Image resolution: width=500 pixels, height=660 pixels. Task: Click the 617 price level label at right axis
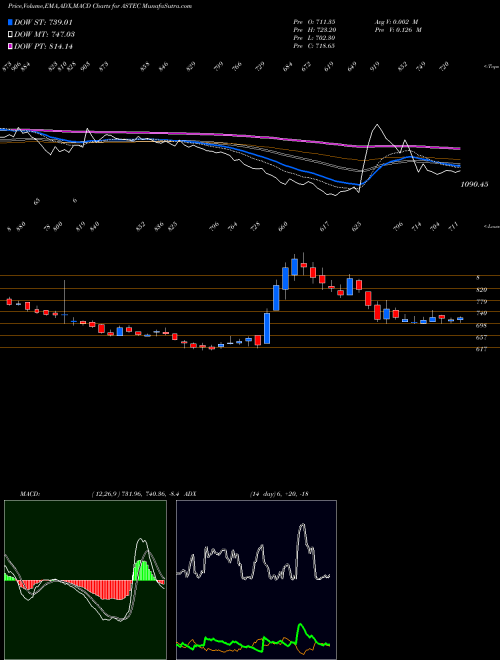click(x=481, y=349)
